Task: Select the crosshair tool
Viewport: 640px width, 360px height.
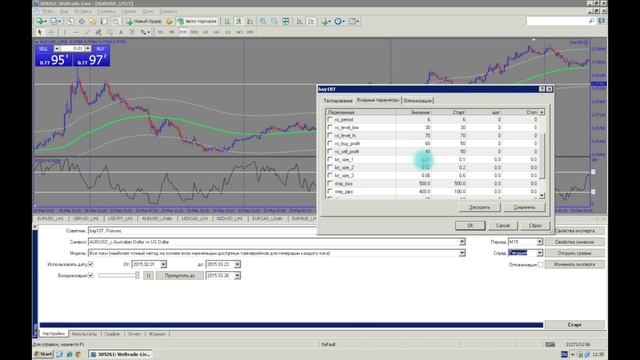Action: 51,32
